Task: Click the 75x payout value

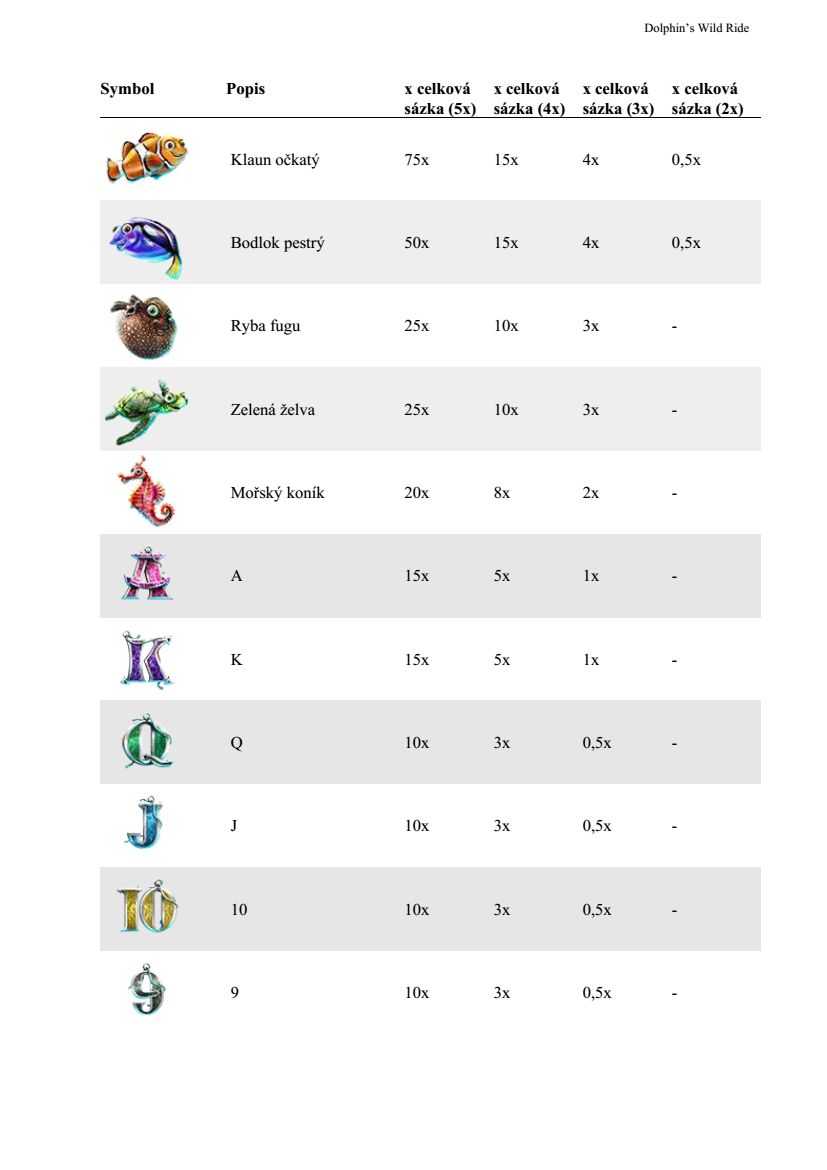Action: coord(417,160)
